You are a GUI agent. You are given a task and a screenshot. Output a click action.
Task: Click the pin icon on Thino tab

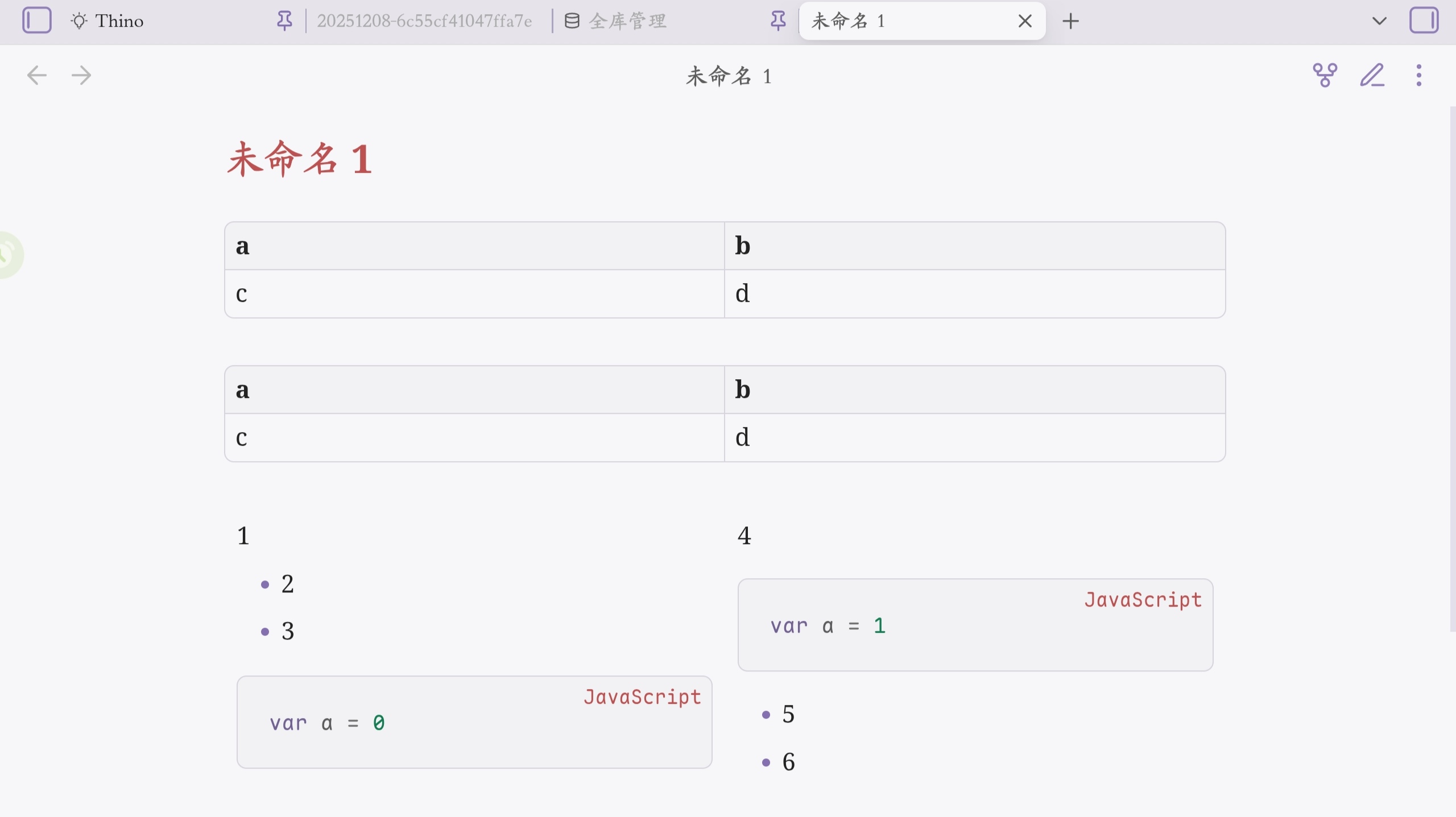click(284, 21)
